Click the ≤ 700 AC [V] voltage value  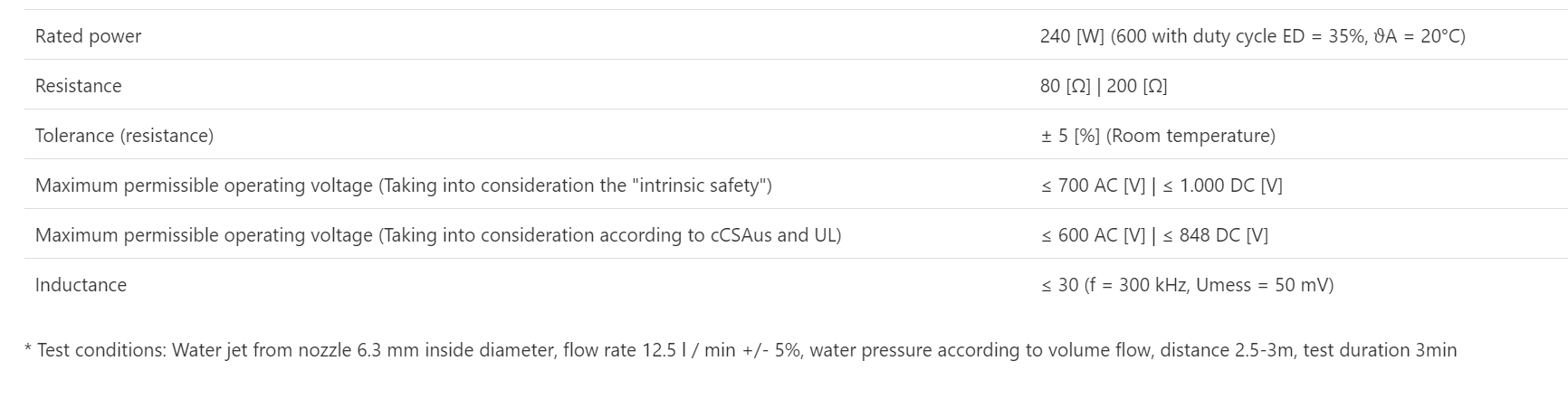point(1093,185)
